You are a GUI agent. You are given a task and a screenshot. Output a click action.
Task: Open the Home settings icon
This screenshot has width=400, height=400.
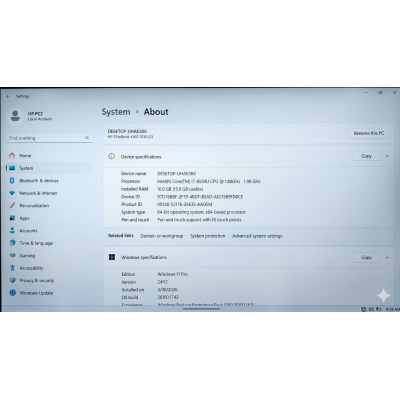12,156
